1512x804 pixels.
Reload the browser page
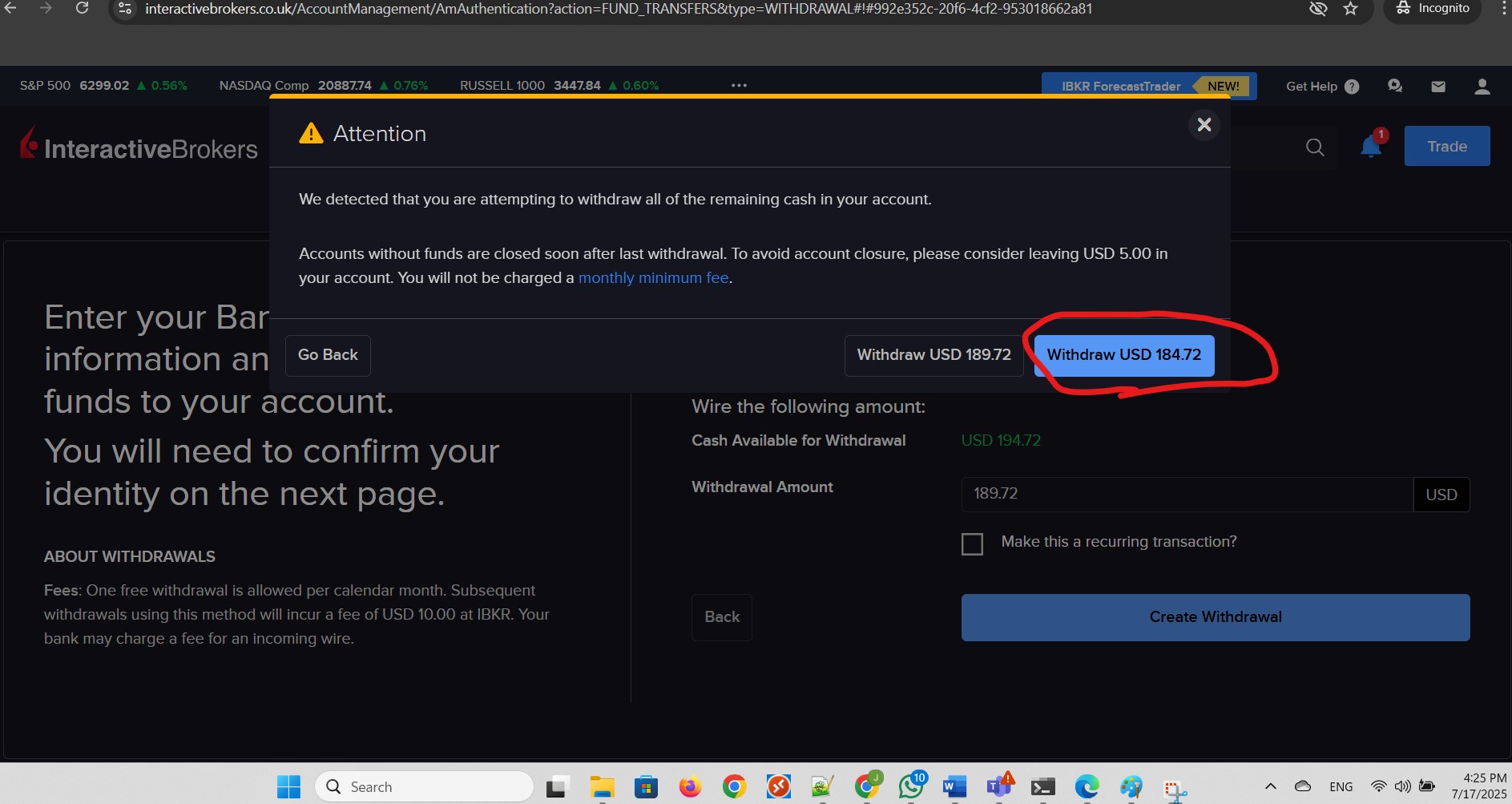point(82,9)
